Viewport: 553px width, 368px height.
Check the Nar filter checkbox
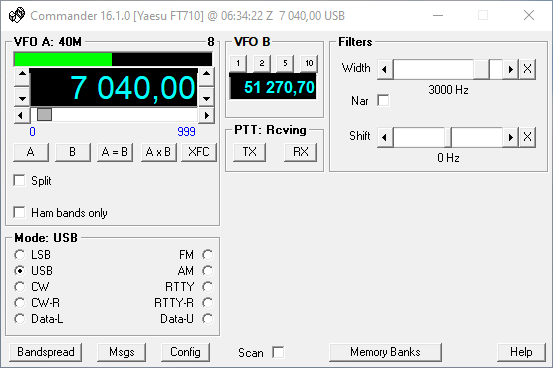pyautogui.click(x=383, y=101)
